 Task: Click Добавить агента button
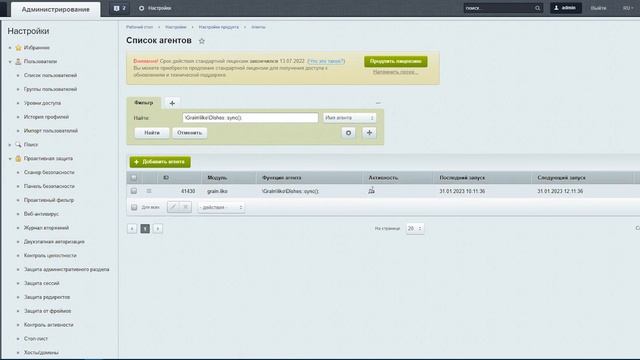click(160, 162)
